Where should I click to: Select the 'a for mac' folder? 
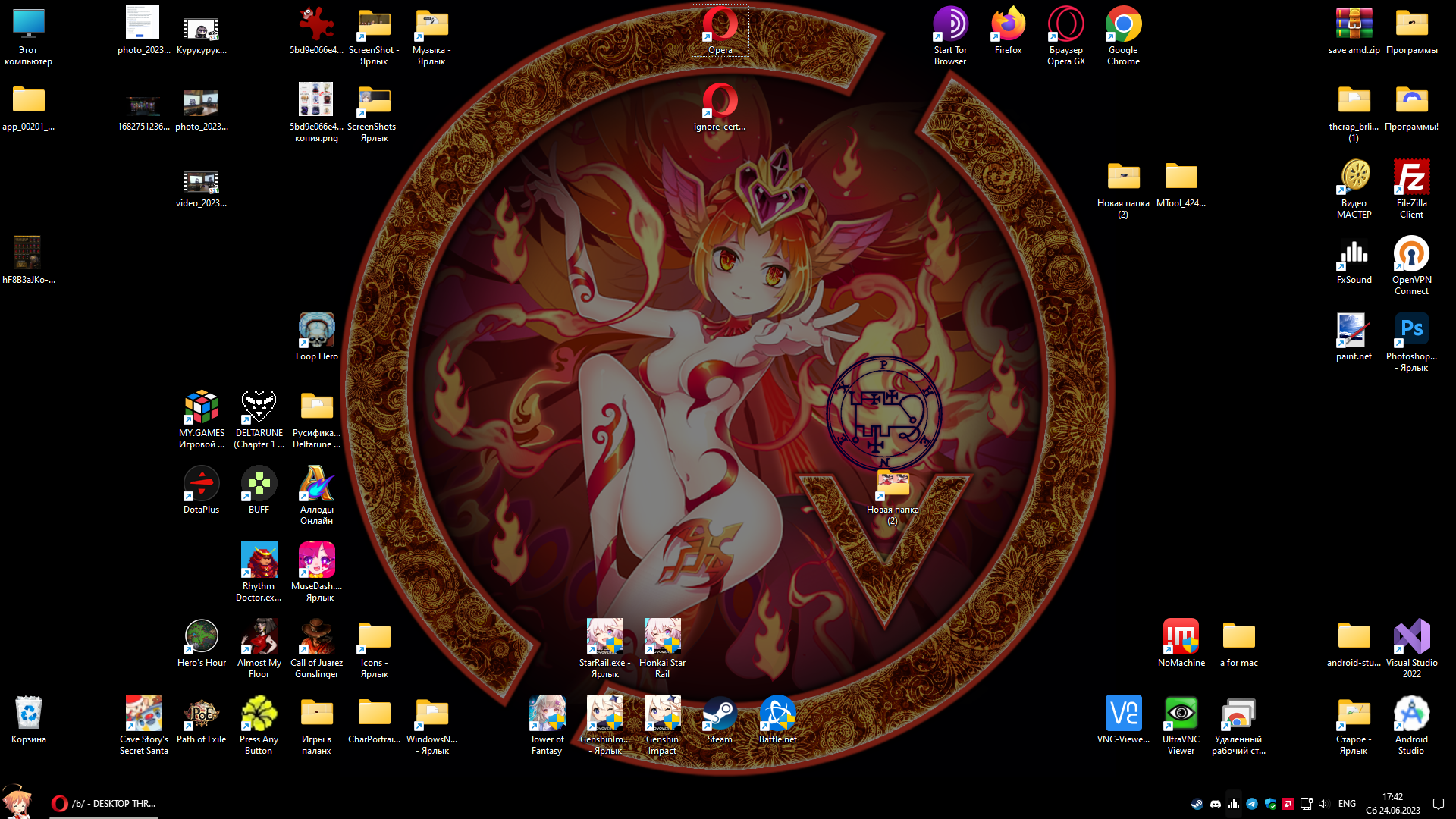(x=1238, y=643)
